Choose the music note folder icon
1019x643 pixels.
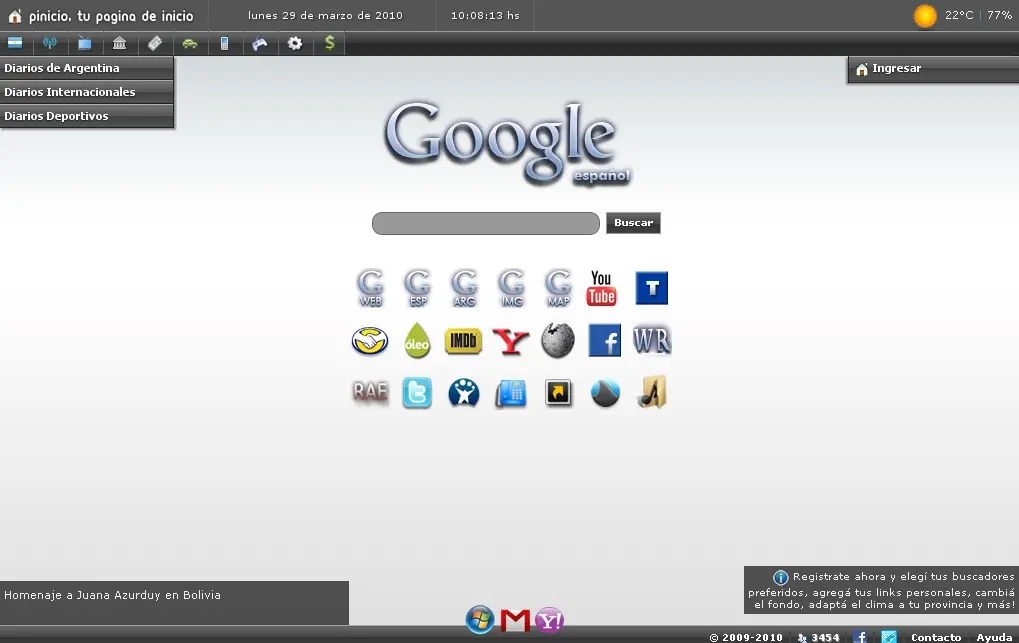click(652, 392)
